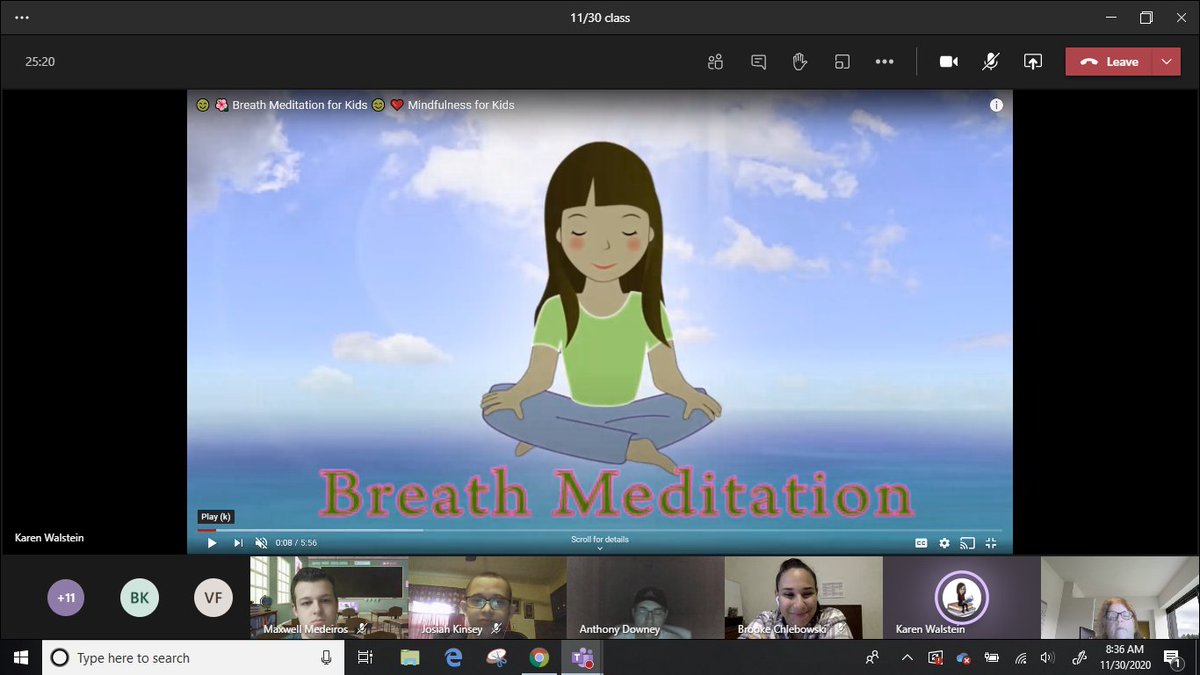Open the paint palette app on taskbar
This screenshot has width=1200, height=675.
coord(496,657)
